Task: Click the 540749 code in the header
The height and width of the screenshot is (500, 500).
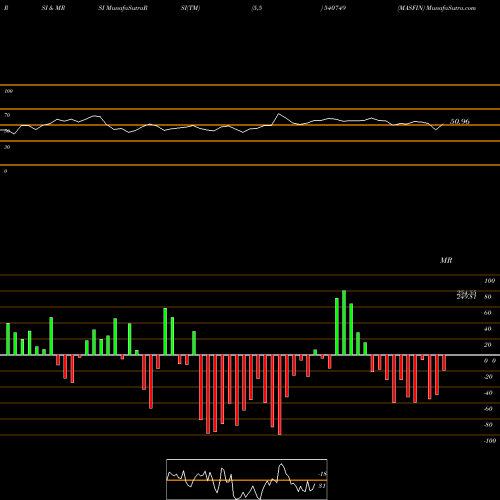Action: [334, 8]
